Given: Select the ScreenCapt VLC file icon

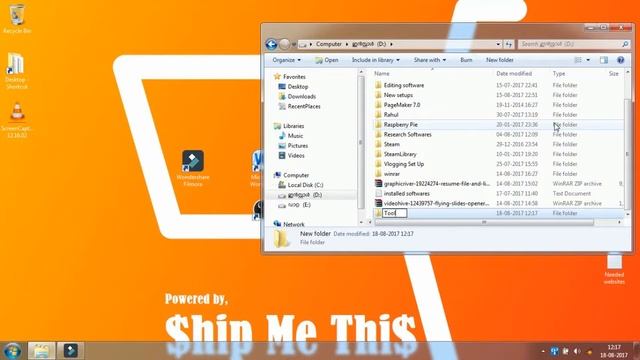Looking at the screenshot, I should (x=17, y=120).
